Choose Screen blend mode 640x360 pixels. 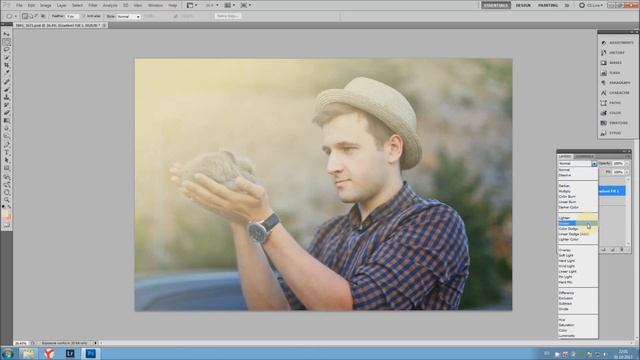578,223
